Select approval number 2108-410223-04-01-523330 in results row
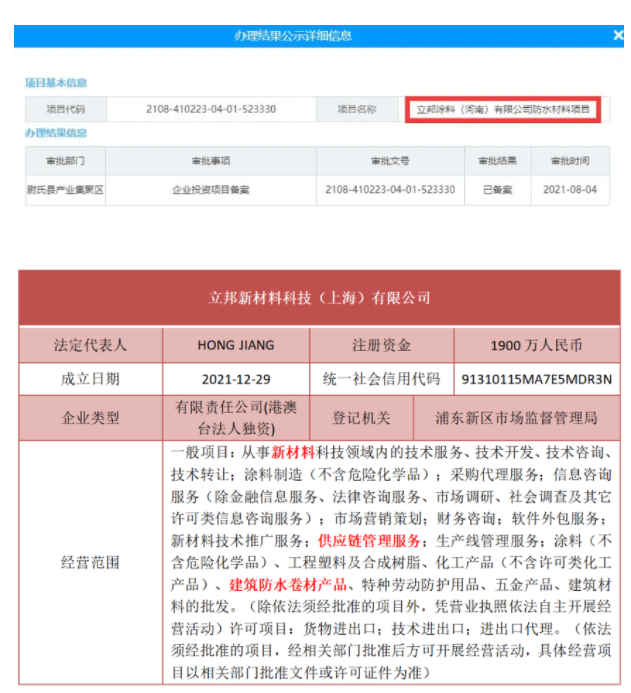Viewport: 631px width, 693px height. [390, 190]
